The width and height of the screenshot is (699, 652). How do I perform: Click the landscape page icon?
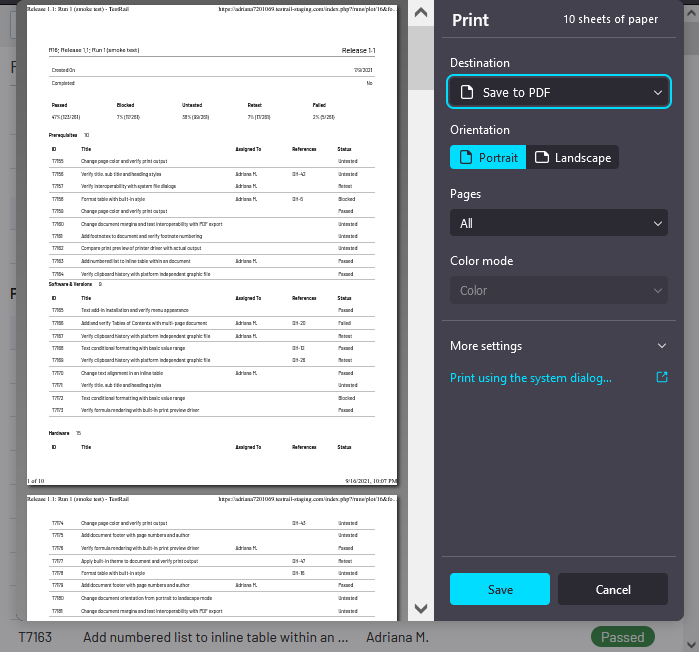click(541, 157)
